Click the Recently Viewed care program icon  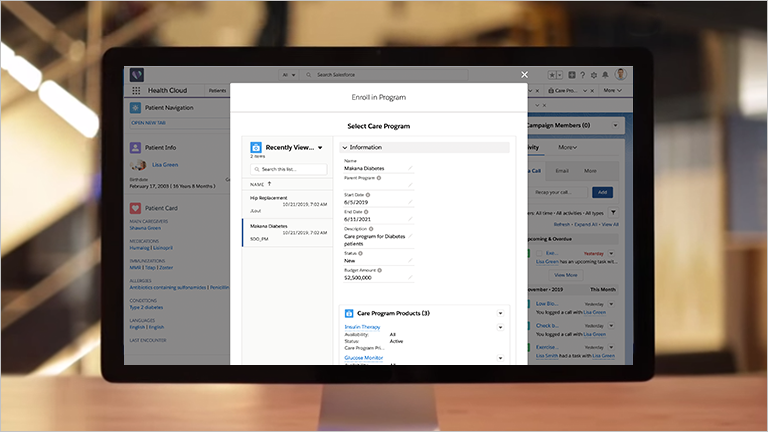pos(256,147)
